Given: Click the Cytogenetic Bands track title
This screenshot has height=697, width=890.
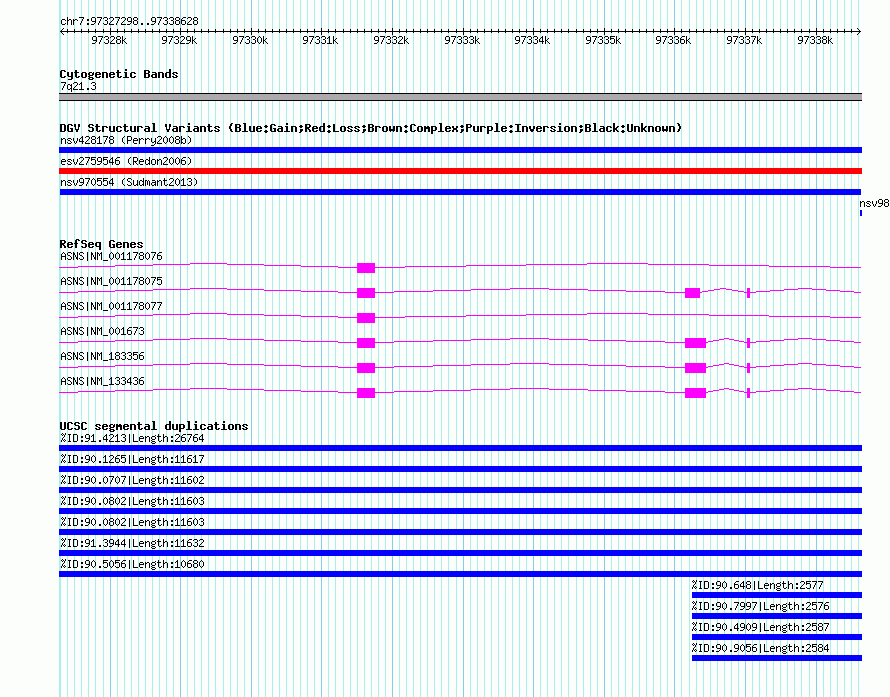Looking at the screenshot, I should (119, 74).
